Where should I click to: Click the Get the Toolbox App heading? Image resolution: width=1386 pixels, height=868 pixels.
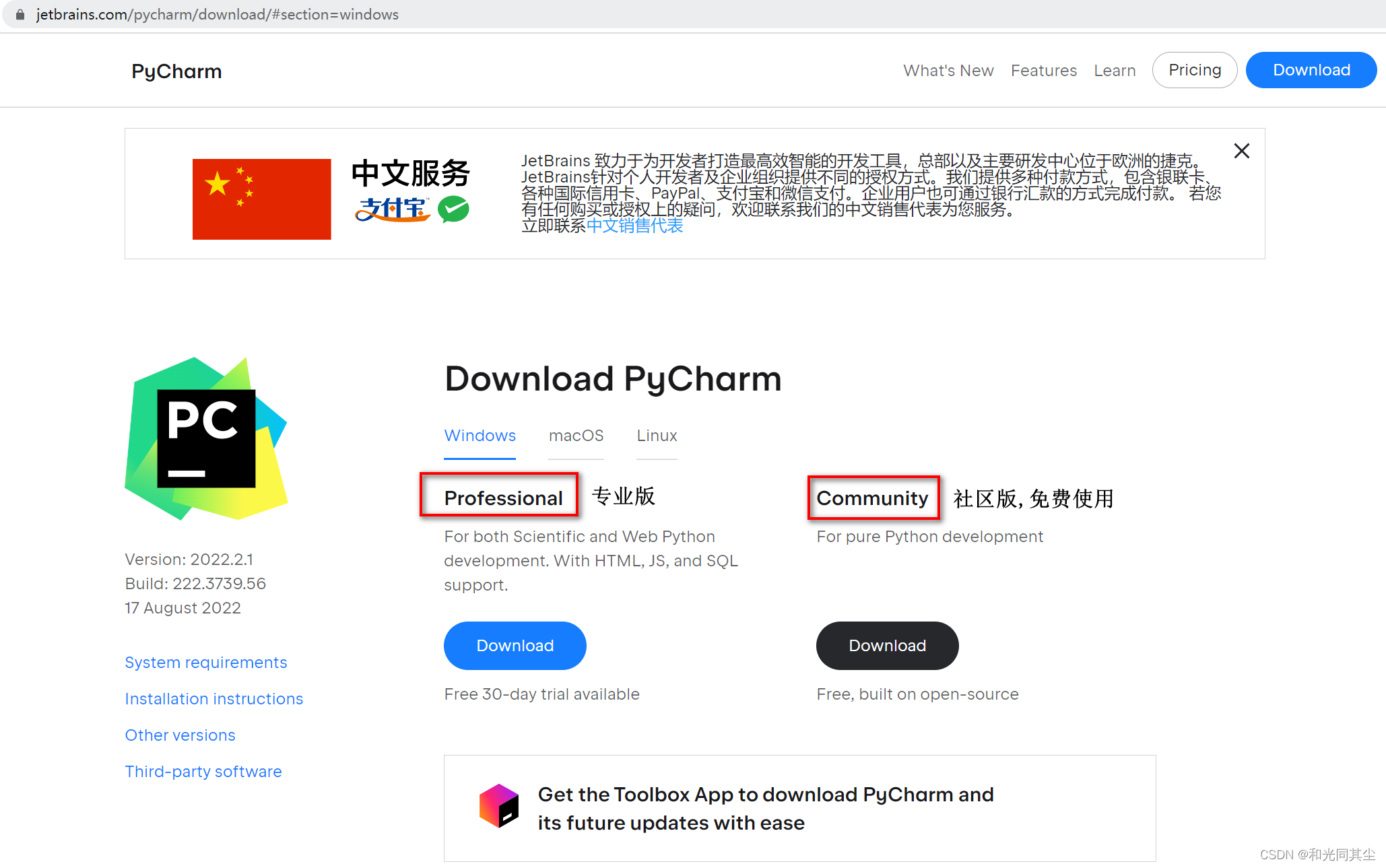coord(766,809)
